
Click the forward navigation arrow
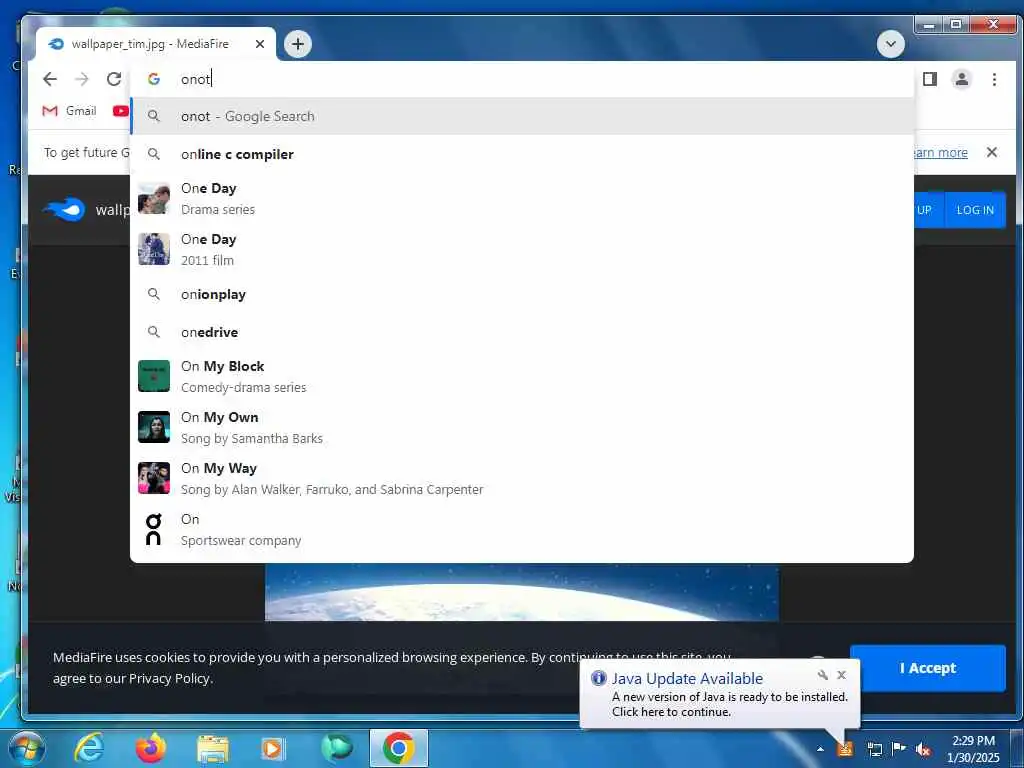[x=82, y=79]
